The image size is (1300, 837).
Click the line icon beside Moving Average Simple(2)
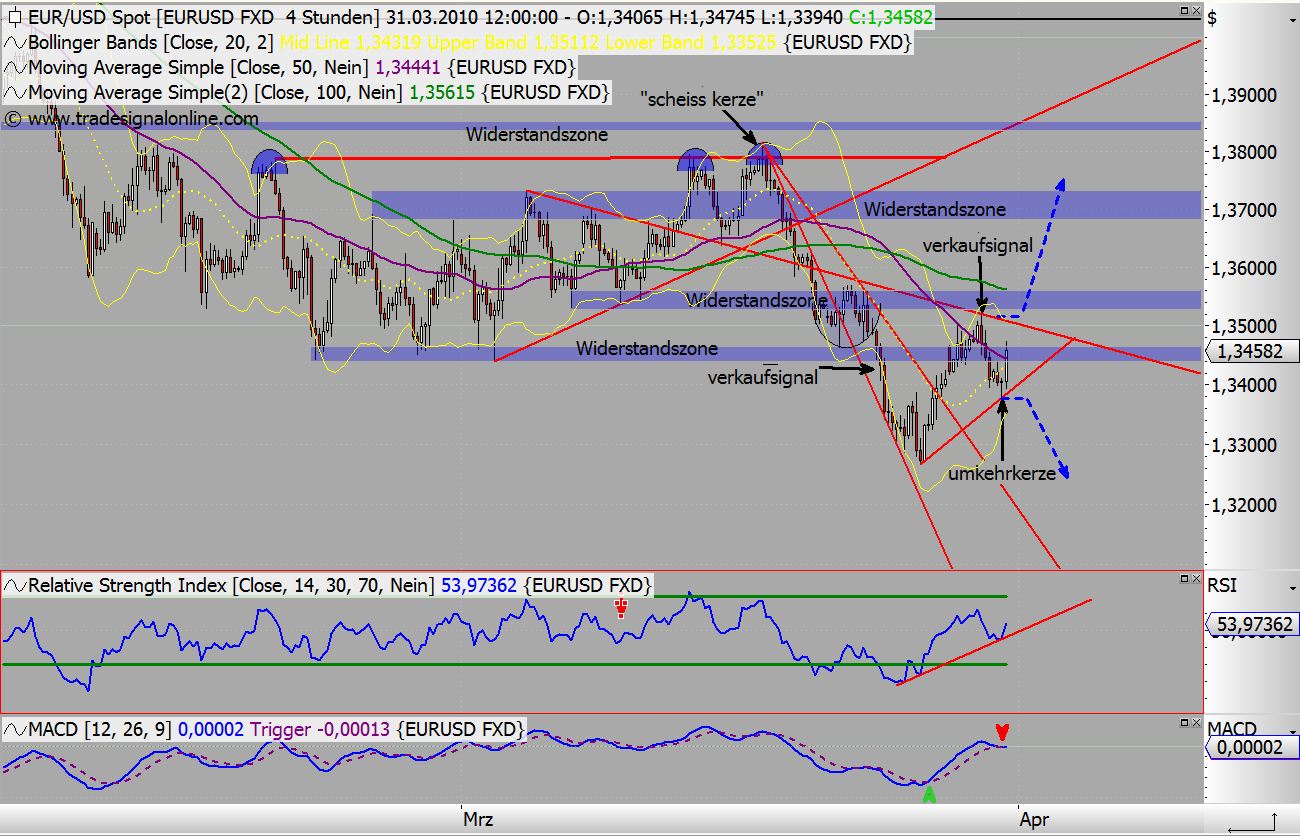(x=14, y=93)
